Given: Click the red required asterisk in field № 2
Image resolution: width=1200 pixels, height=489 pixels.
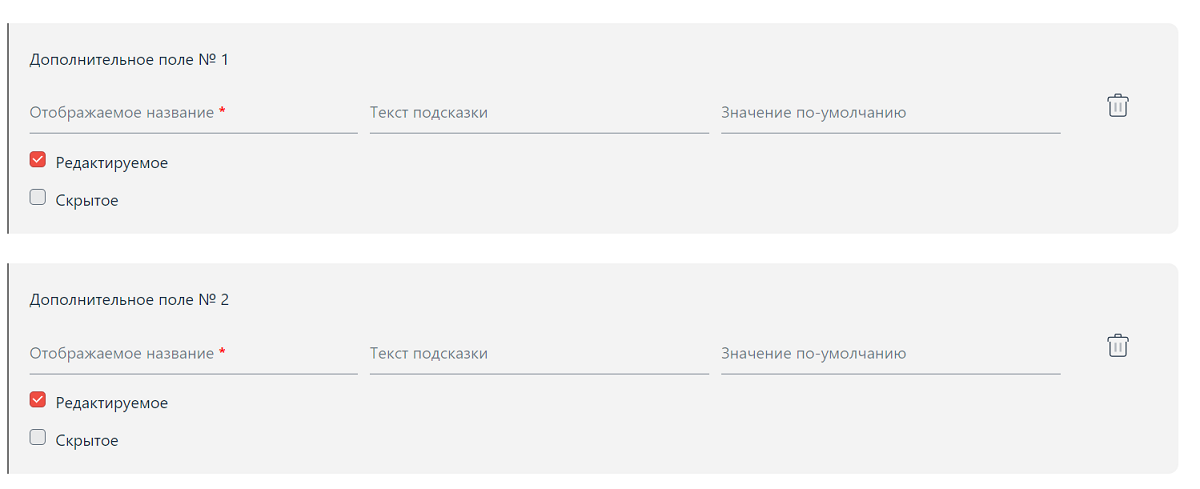Looking at the screenshot, I should point(222,352).
